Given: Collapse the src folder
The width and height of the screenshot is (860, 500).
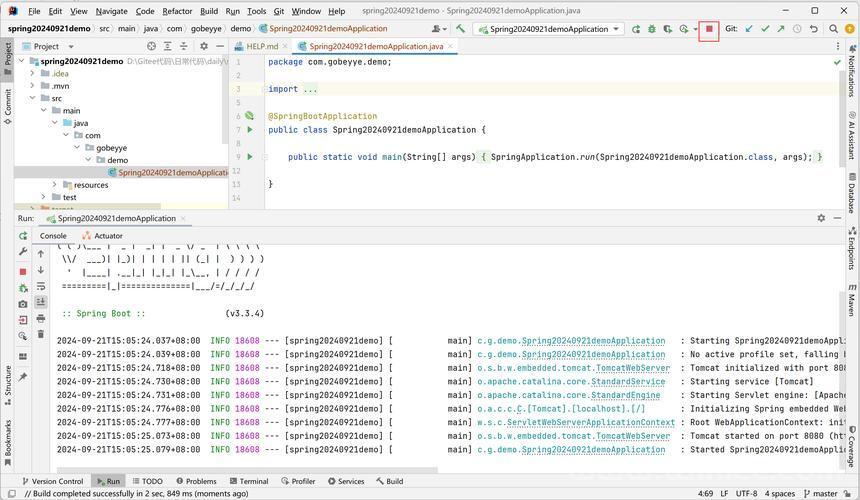Looking at the screenshot, I should point(32,98).
